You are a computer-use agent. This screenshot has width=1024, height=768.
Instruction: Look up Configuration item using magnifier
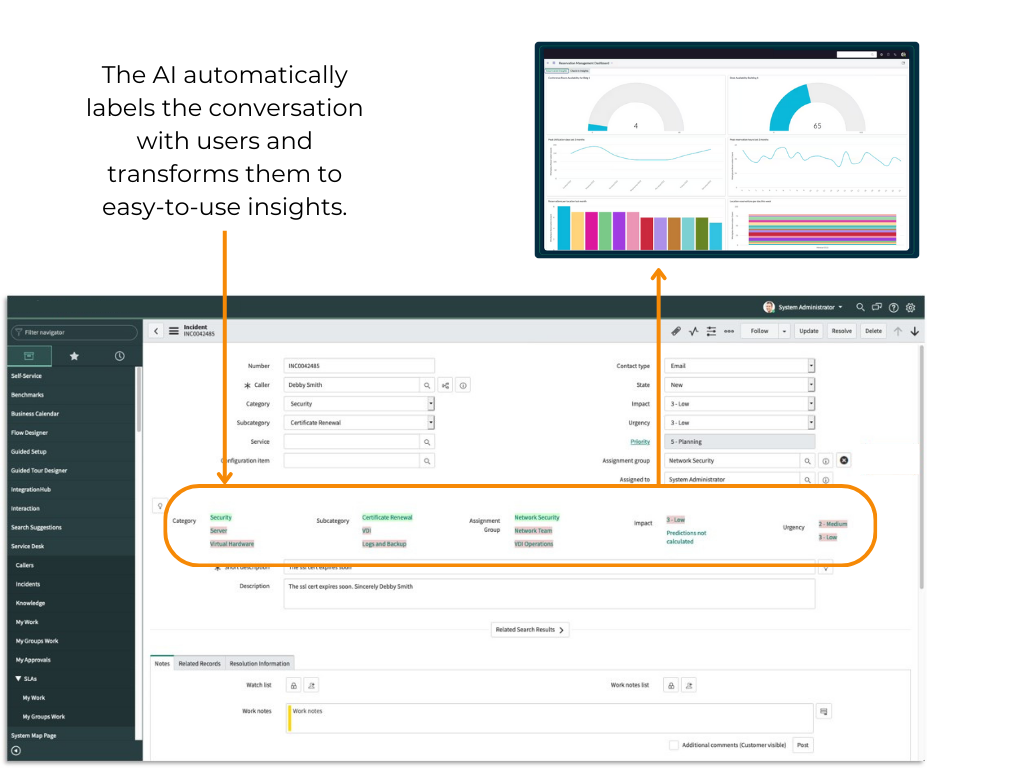click(x=427, y=461)
